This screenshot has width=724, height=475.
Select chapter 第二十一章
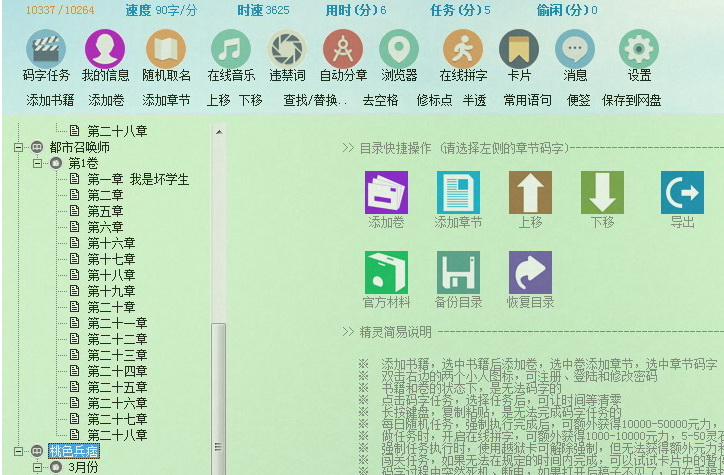point(117,323)
